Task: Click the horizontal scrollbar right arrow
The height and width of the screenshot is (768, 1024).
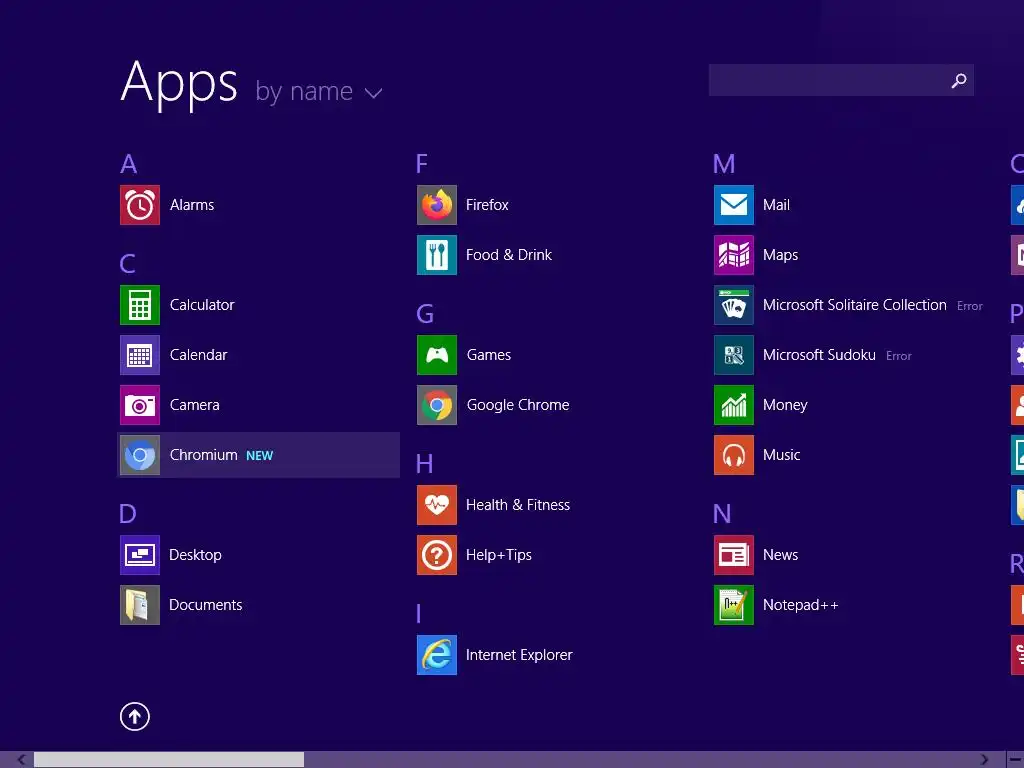Action: click(984, 760)
